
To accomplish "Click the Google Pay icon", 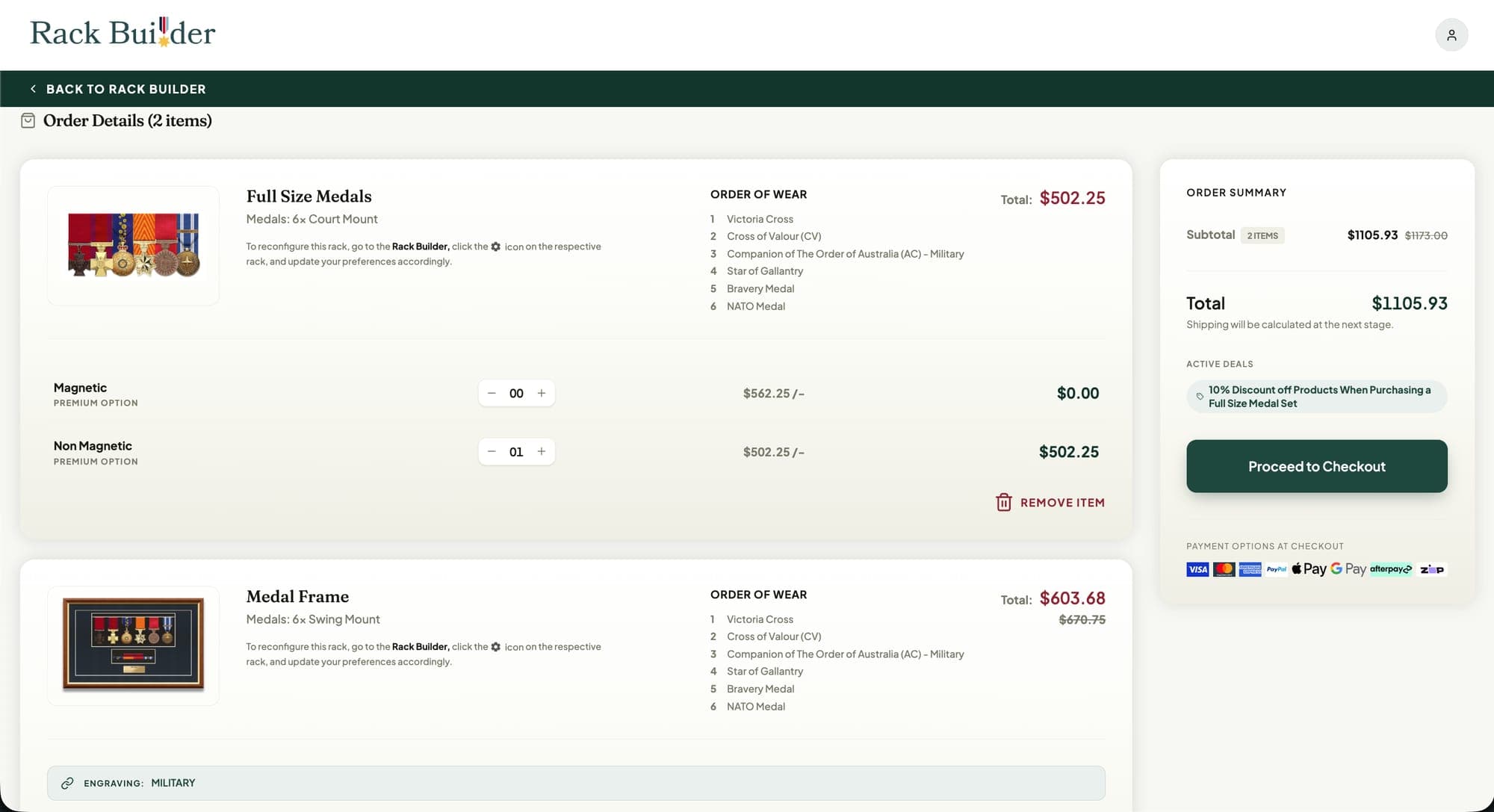I will (x=1348, y=569).
